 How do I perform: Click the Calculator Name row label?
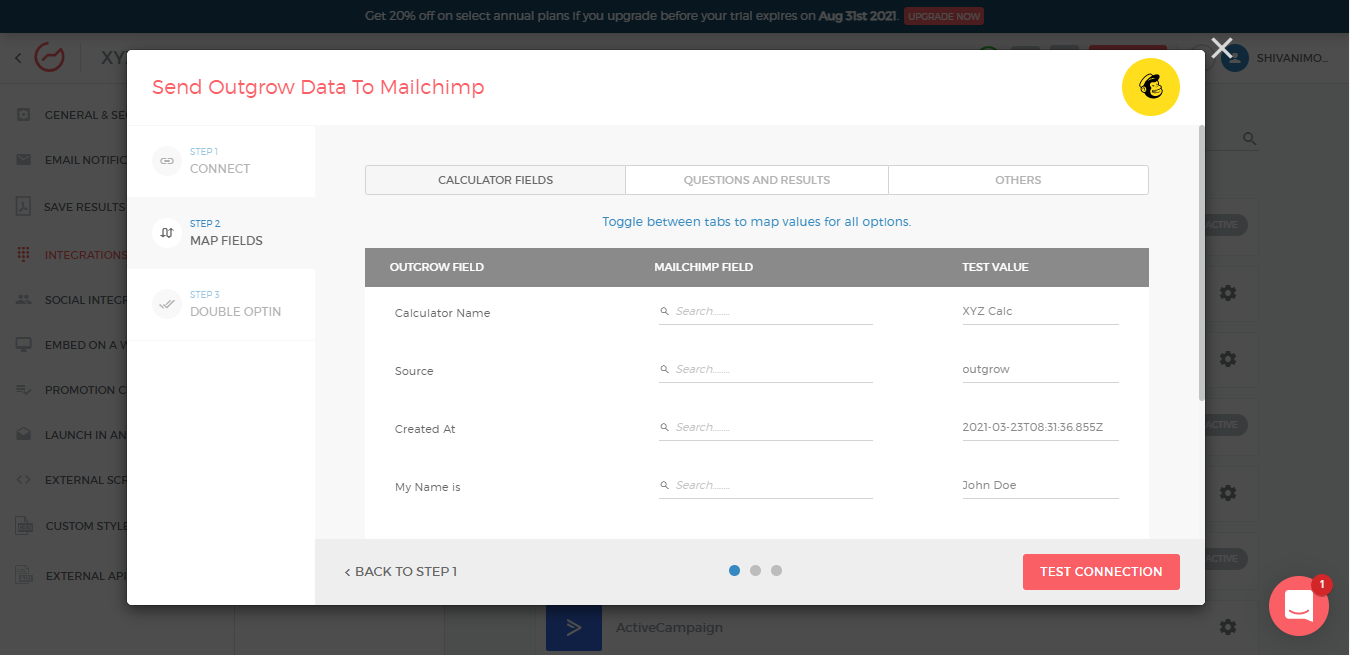click(442, 313)
